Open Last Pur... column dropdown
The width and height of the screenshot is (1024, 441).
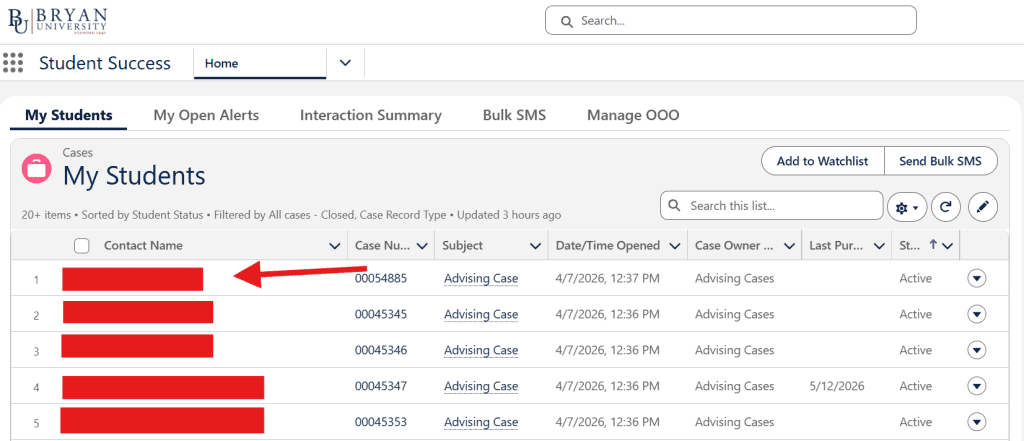pyautogui.click(x=879, y=246)
